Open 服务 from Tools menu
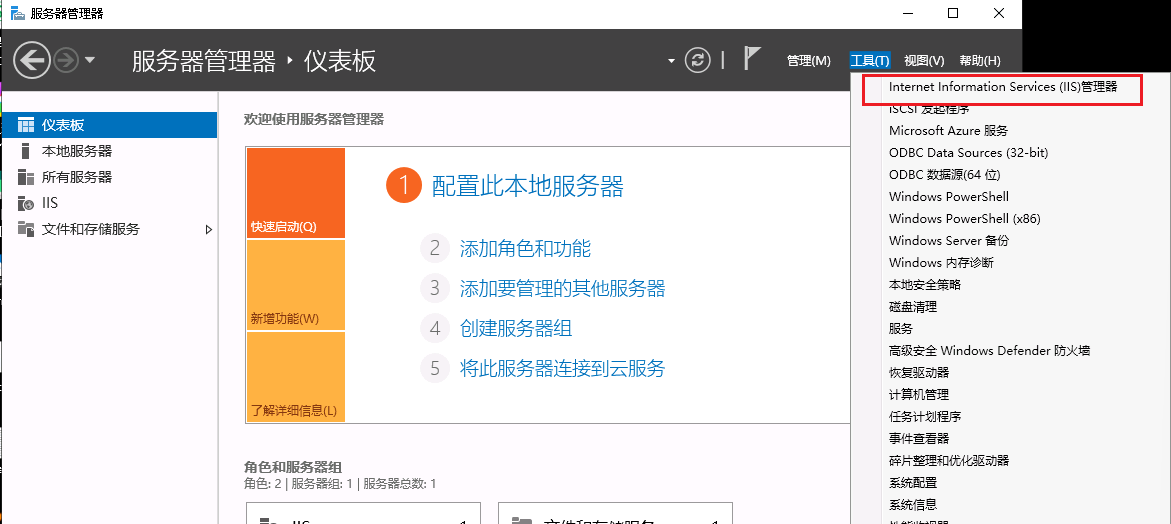This screenshot has height=524, width=1171. pyautogui.click(x=901, y=328)
